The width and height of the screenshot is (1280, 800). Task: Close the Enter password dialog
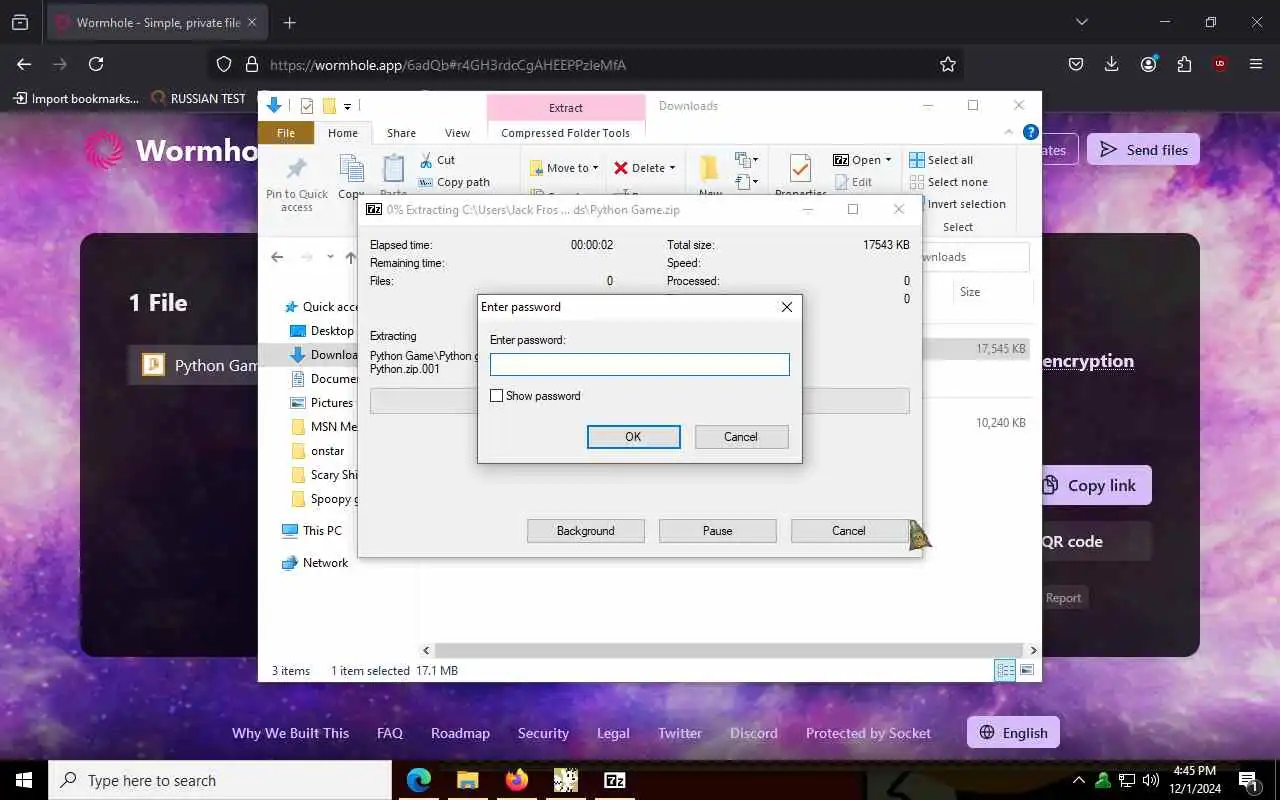click(787, 307)
